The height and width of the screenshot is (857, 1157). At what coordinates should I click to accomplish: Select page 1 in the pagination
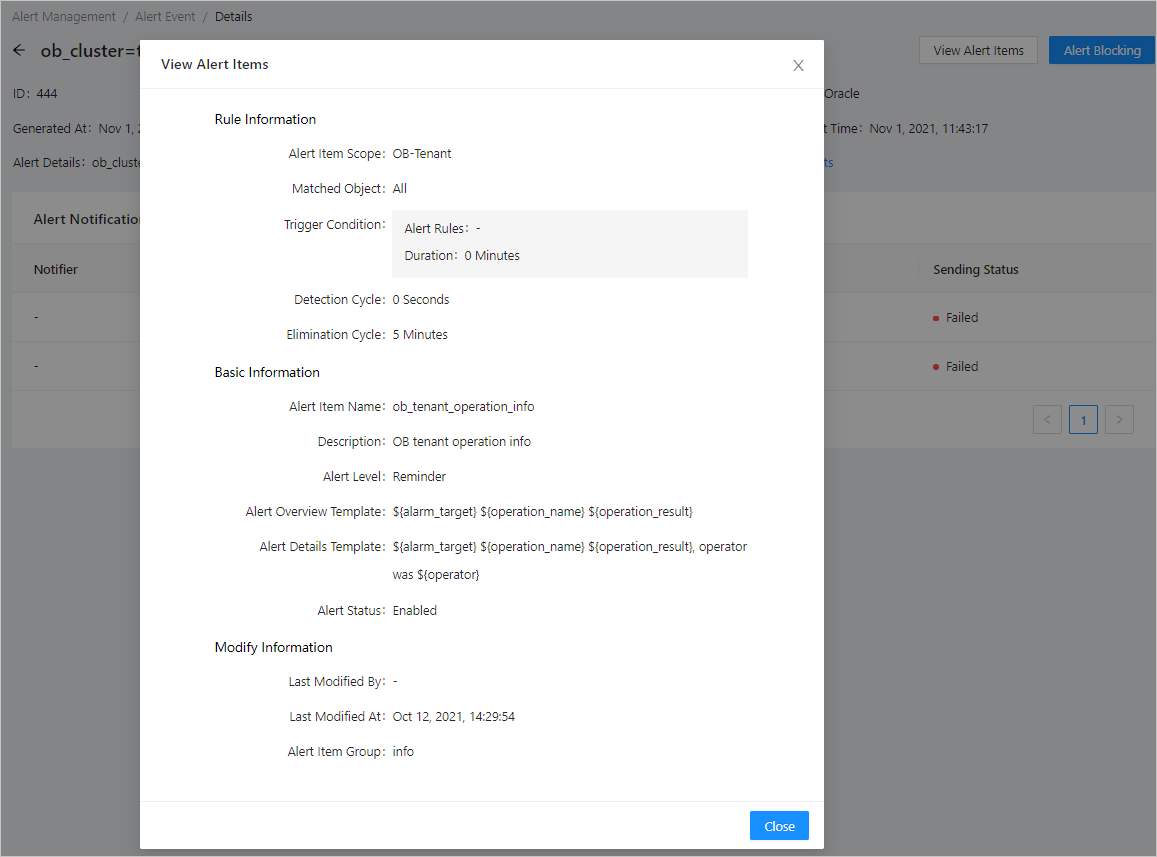(1083, 420)
